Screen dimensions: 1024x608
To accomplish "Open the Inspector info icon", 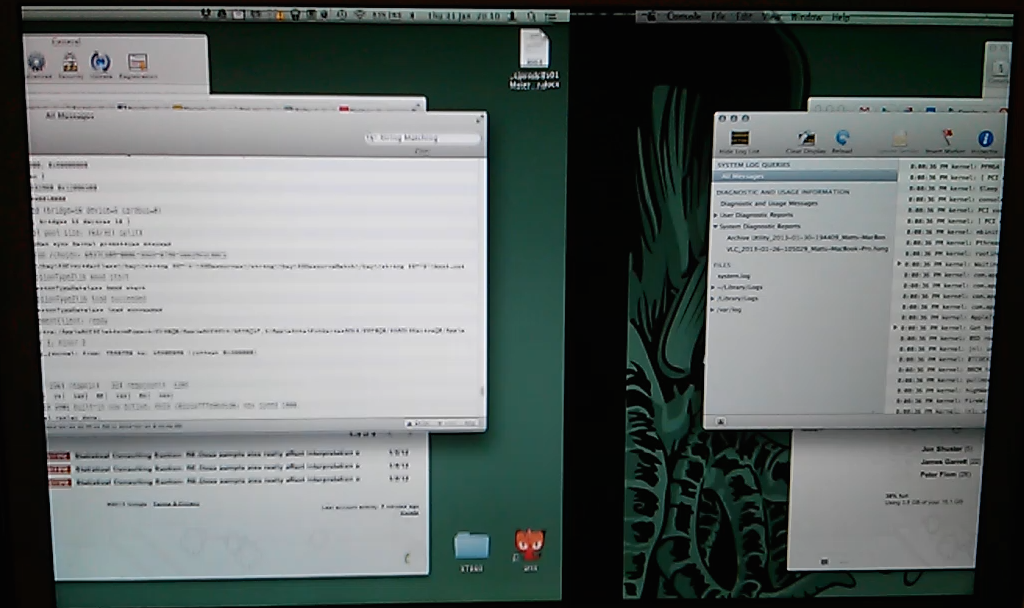I will 985,138.
